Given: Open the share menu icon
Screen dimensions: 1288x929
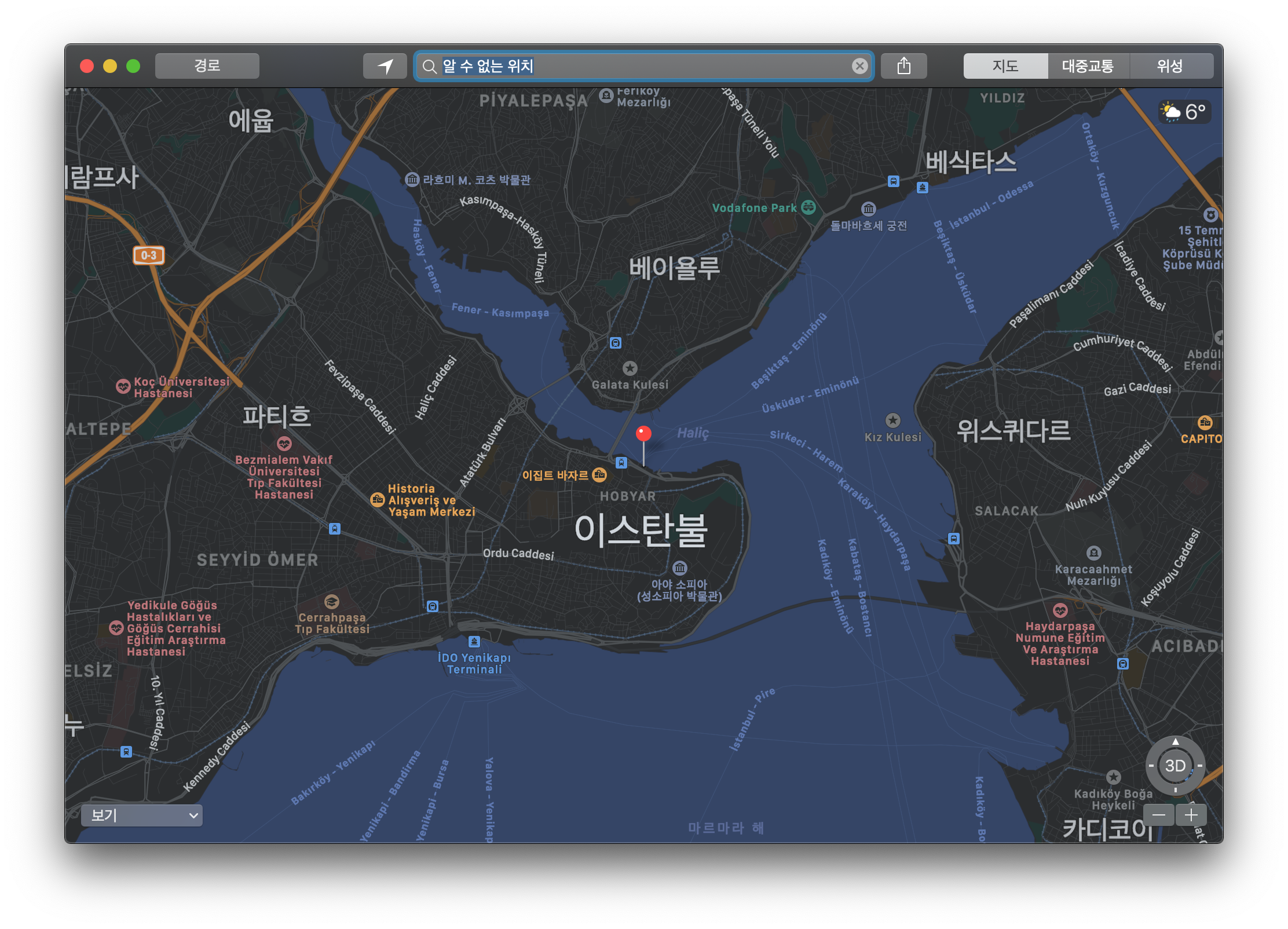Looking at the screenshot, I should pos(903,66).
